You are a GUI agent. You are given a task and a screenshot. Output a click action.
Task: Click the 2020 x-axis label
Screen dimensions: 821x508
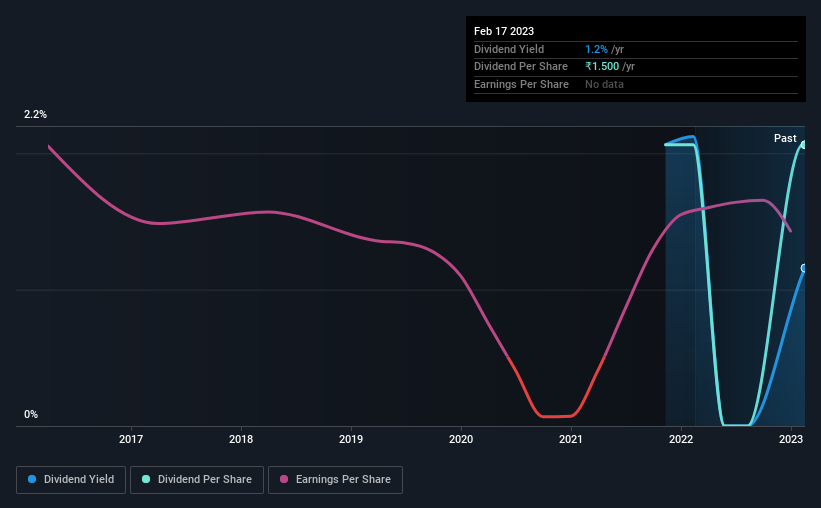click(461, 439)
